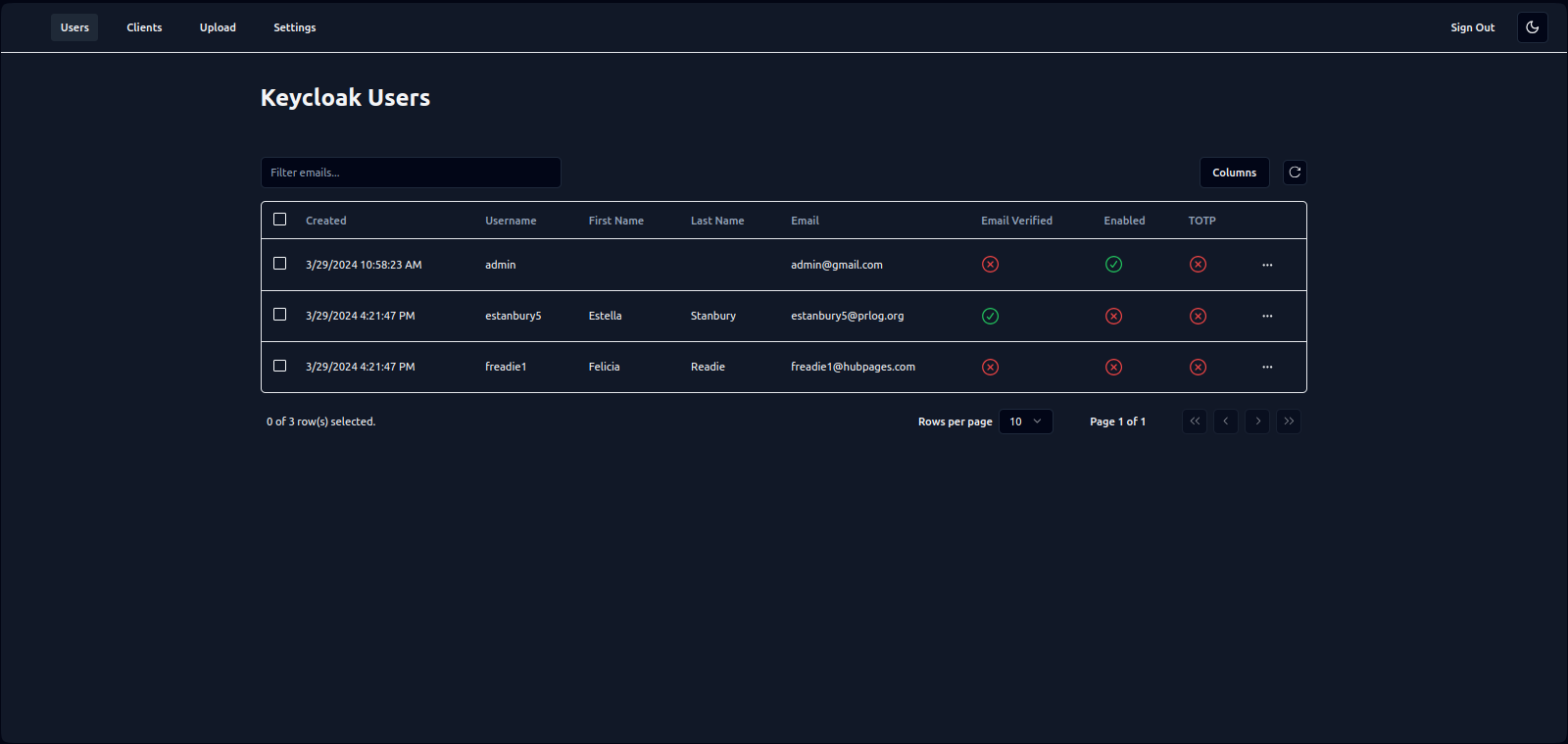Click the Enabled column header
Viewport: 1568px width, 744px height.
[1125, 221]
